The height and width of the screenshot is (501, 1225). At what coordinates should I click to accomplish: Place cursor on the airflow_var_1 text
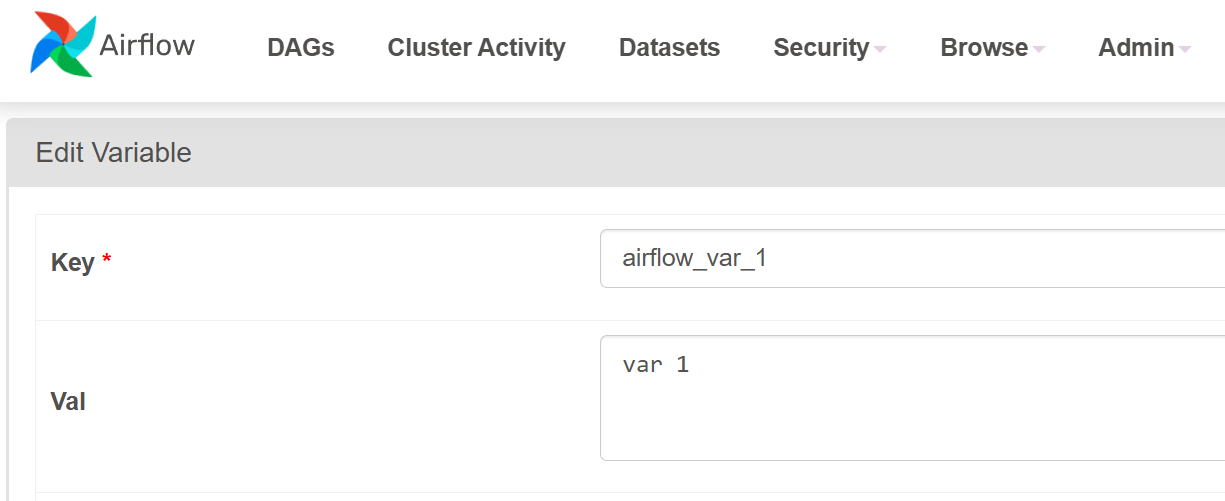(694, 259)
